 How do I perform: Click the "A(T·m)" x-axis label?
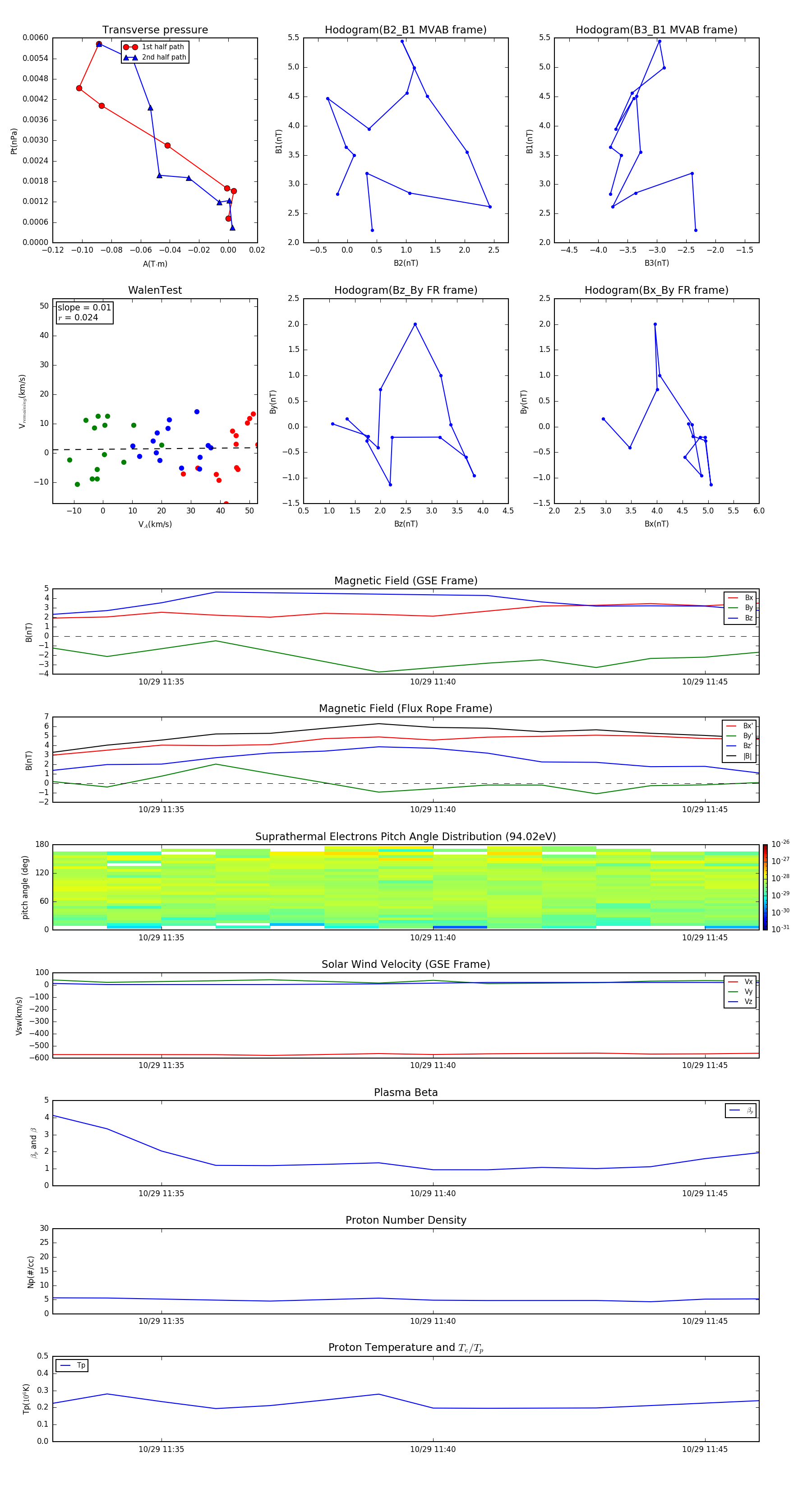(155, 264)
